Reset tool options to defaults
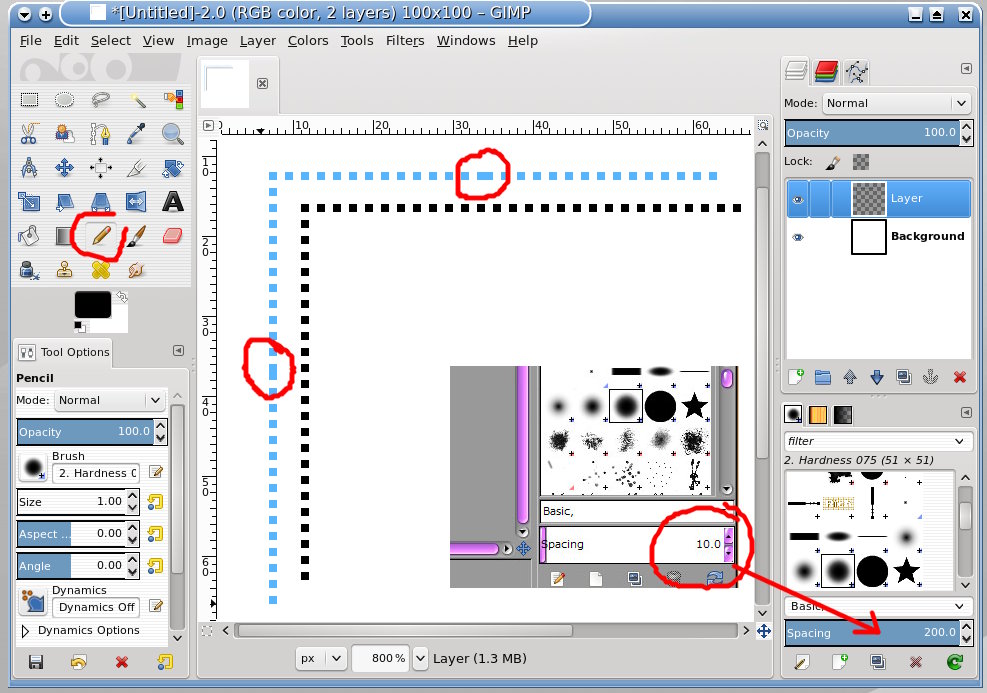This screenshot has height=693, width=987. 165,662
